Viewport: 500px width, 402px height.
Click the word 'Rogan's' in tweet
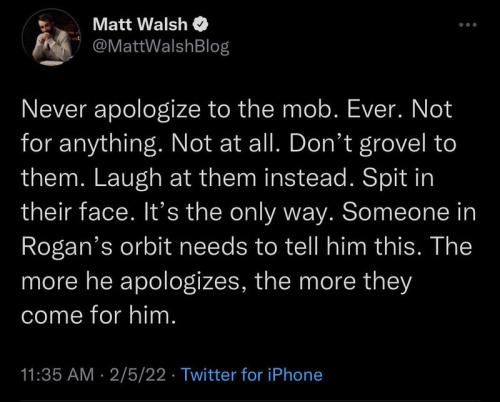tap(67, 247)
